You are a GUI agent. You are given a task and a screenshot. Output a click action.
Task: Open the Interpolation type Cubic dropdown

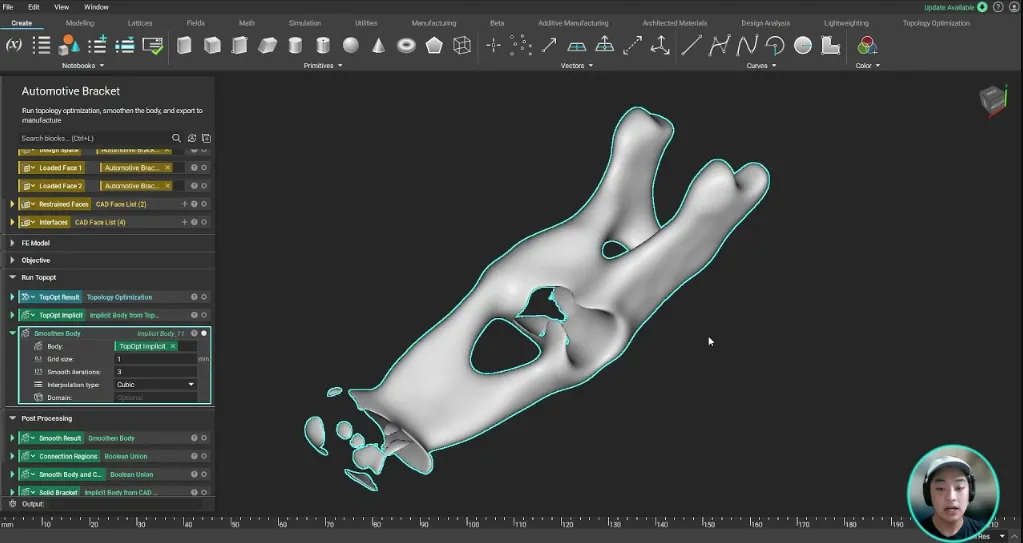point(156,384)
